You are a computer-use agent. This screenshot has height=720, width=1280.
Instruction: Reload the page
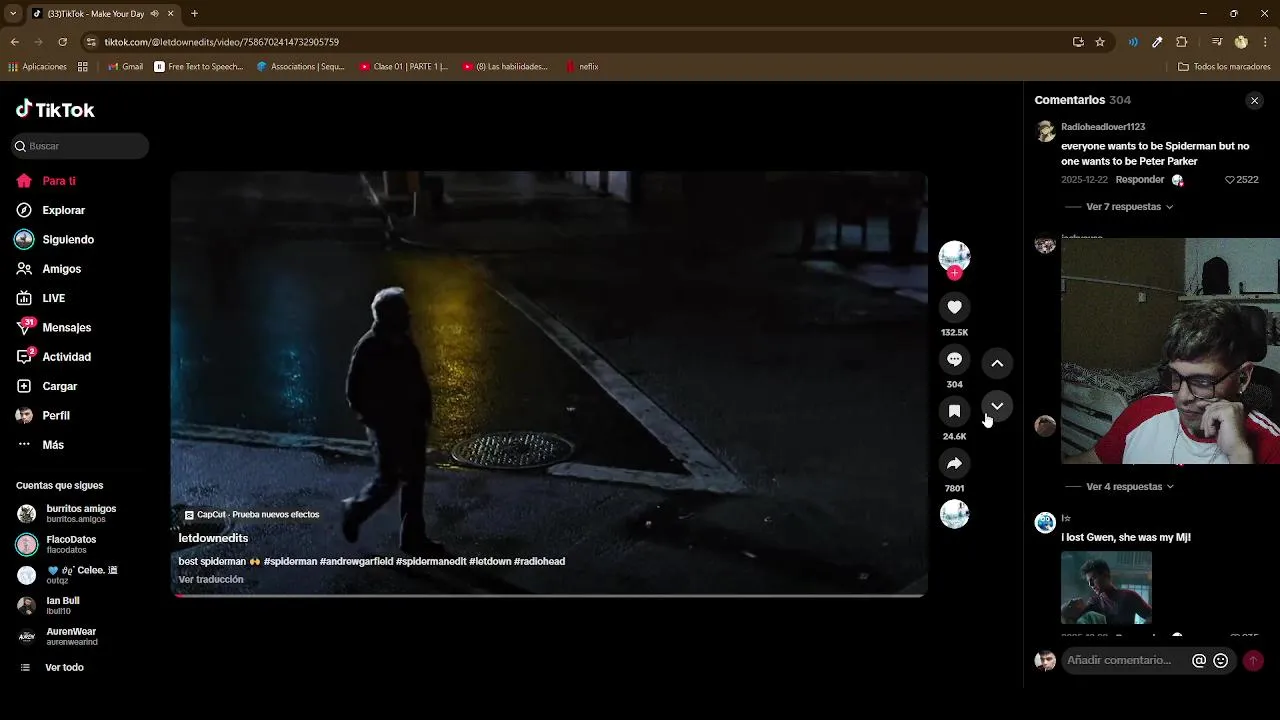62,42
